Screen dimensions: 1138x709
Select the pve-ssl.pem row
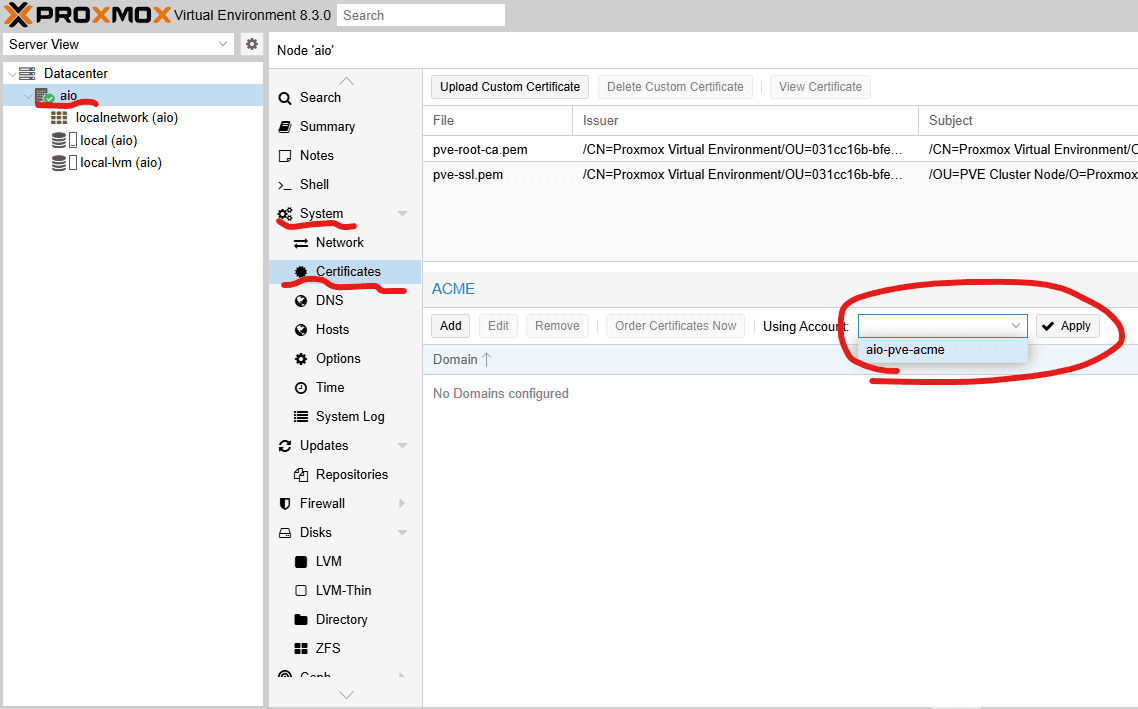(780, 175)
